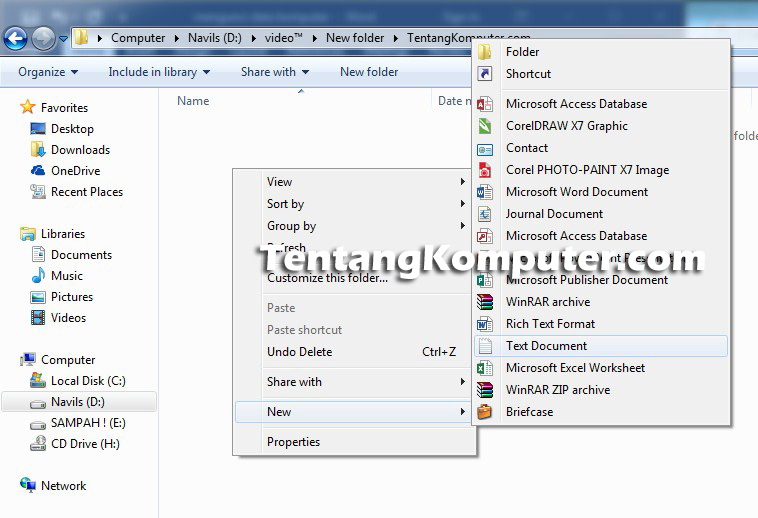Click Computer breadcrumb in address bar
This screenshot has height=518, width=758.
click(138, 38)
